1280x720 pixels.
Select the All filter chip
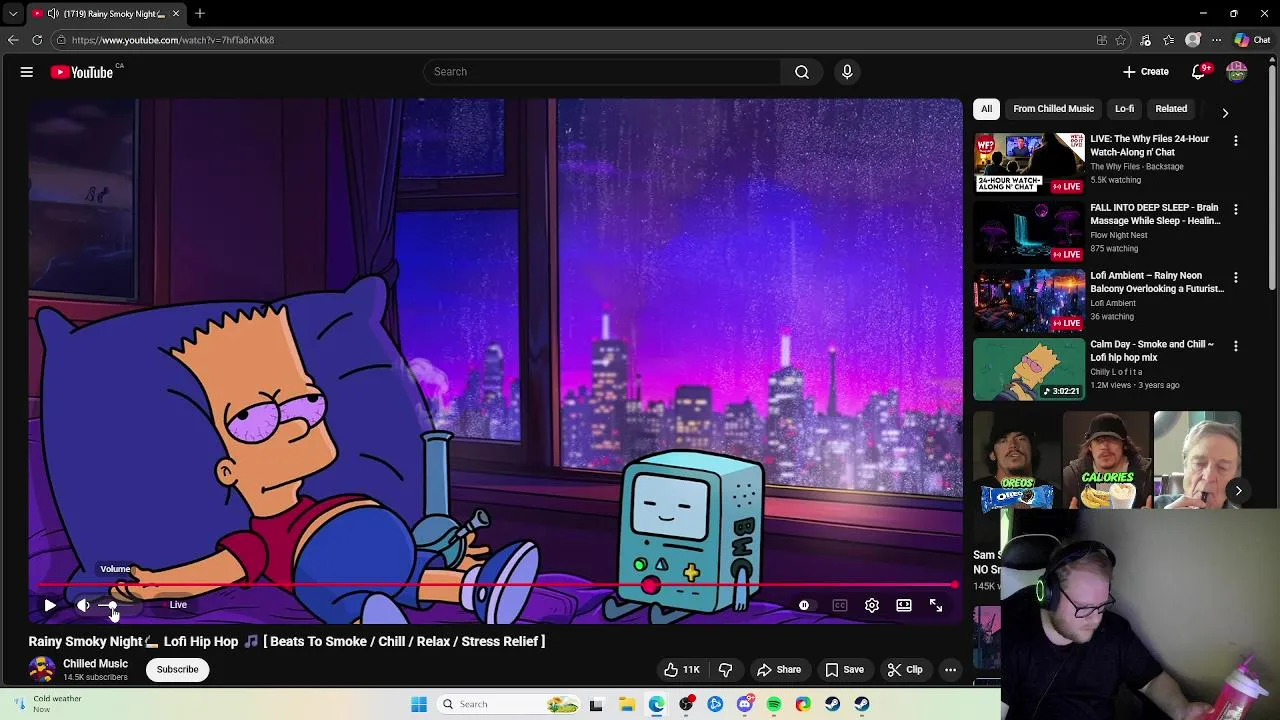click(x=986, y=109)
